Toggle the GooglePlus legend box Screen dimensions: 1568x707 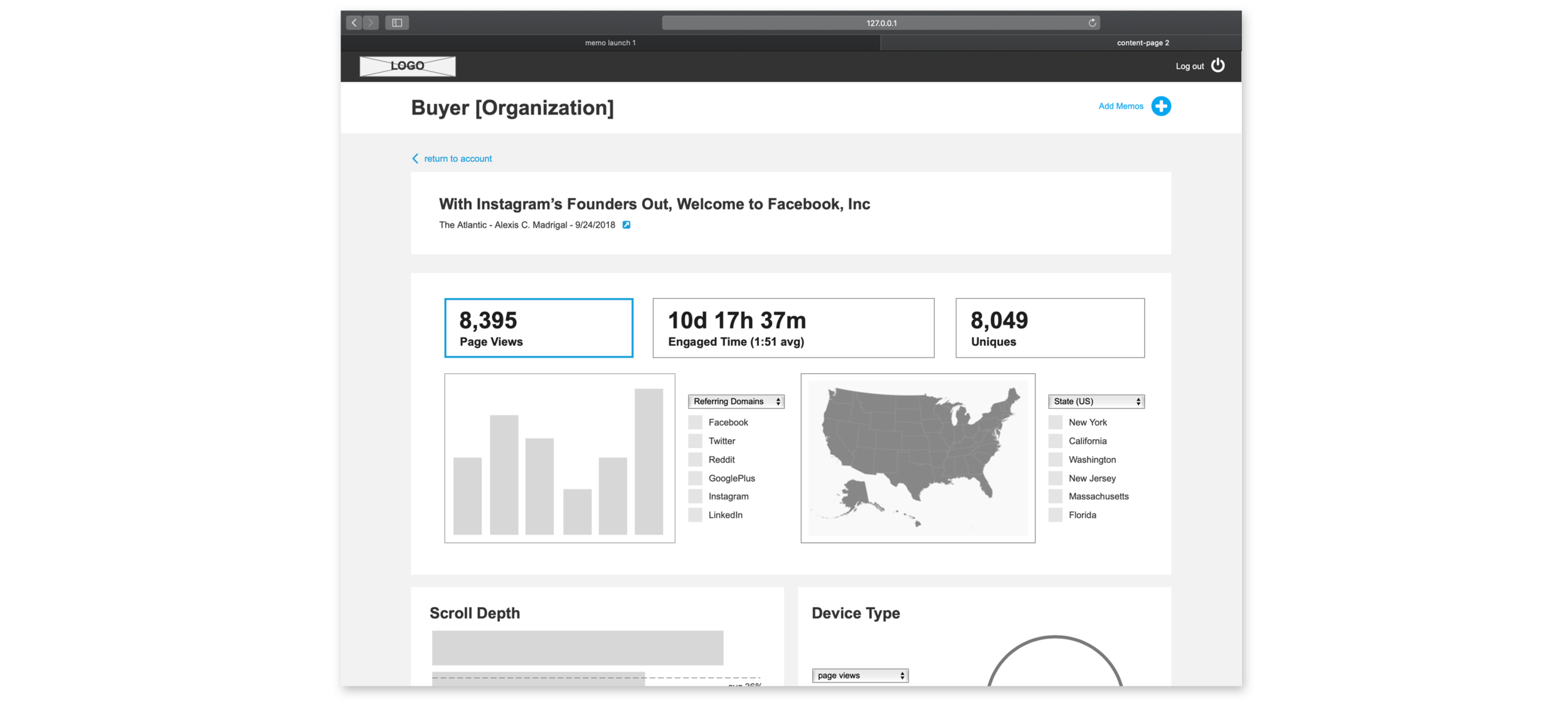pos(695,478)
